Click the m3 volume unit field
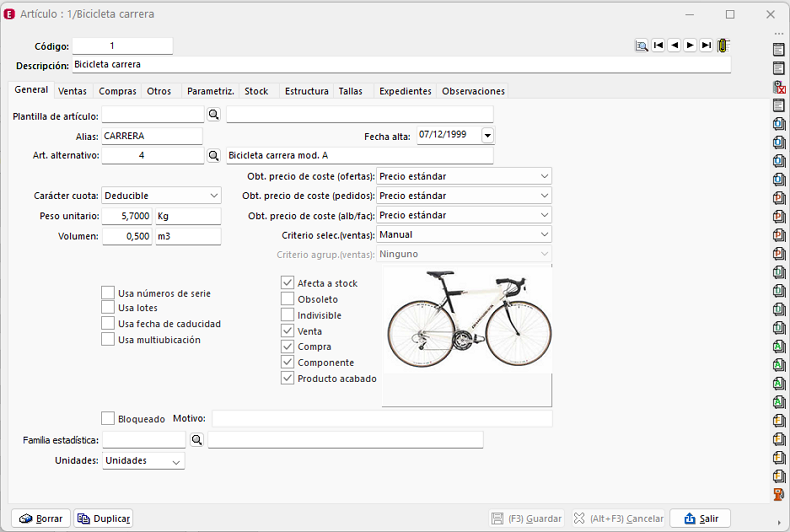This screenshot has width=790, height=532. [x=188, y=236]
